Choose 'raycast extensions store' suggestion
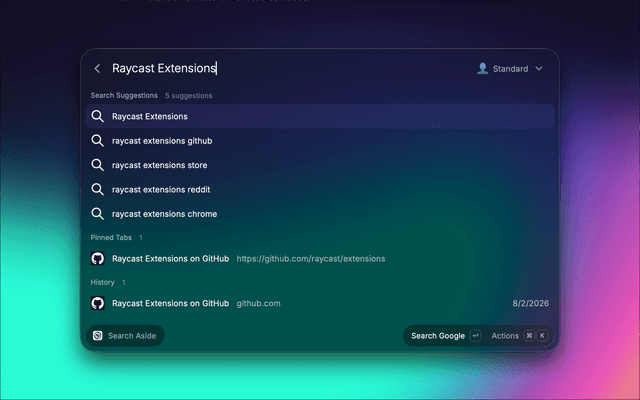Viewport: 640px width, 400px height. coord(320,165)
